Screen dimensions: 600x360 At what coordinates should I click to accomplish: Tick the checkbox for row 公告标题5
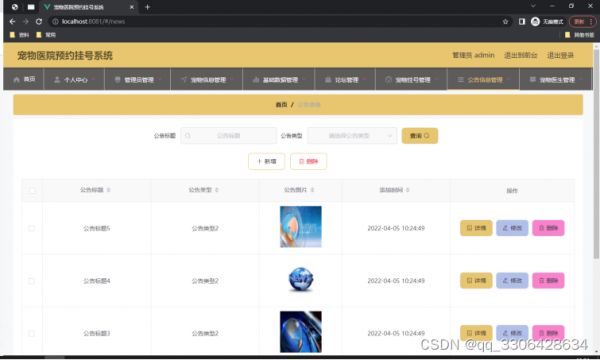click(x=31, y=228)
